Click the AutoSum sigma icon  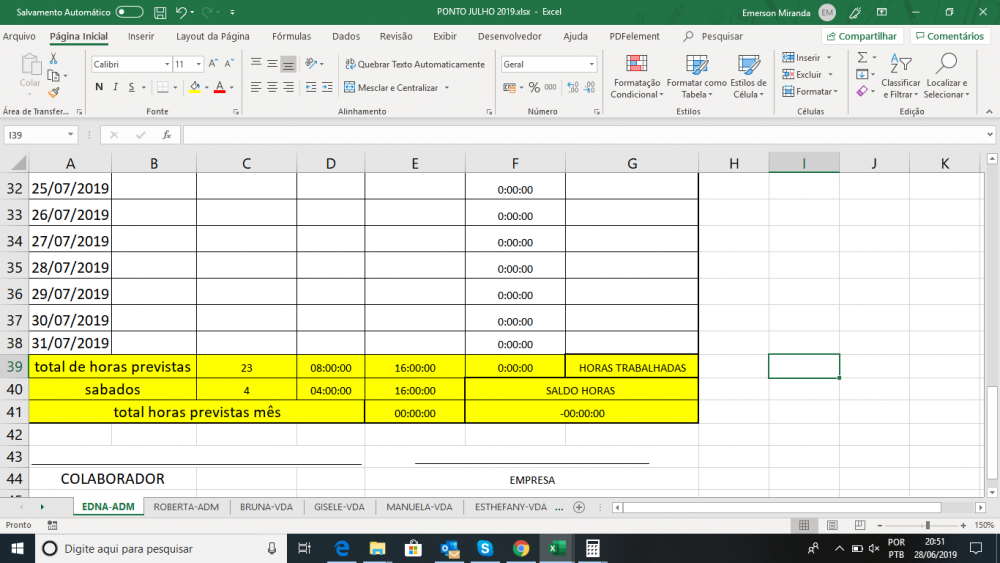[862, 58]
